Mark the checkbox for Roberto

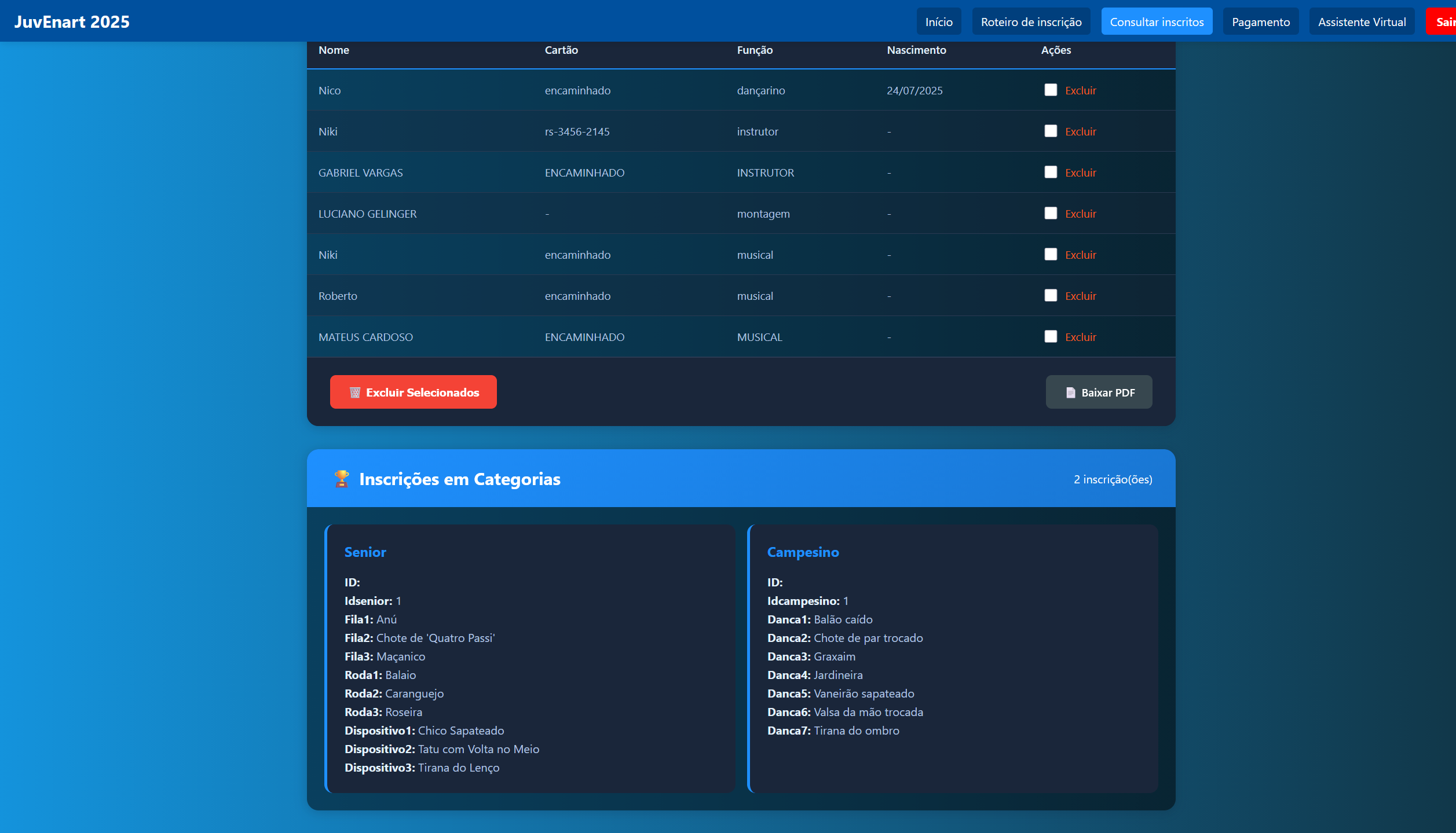point(1051,295)
